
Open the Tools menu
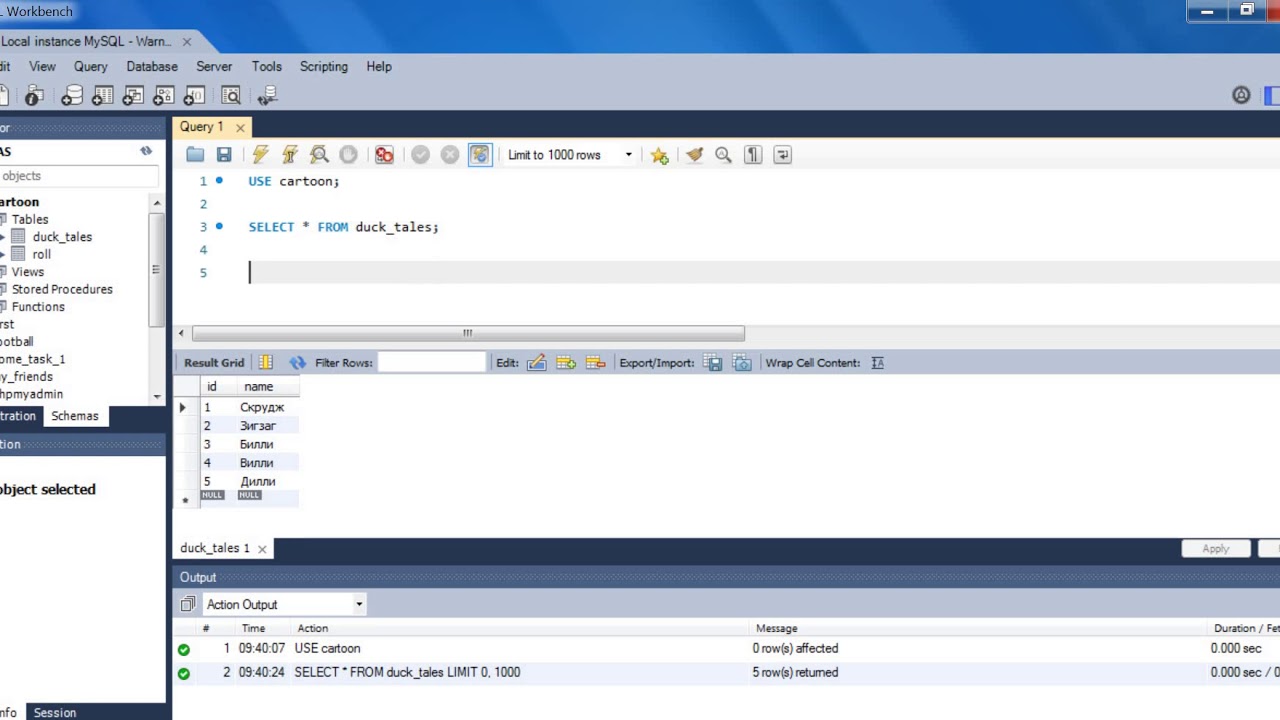pyautogui.click(x=266, y=66)
